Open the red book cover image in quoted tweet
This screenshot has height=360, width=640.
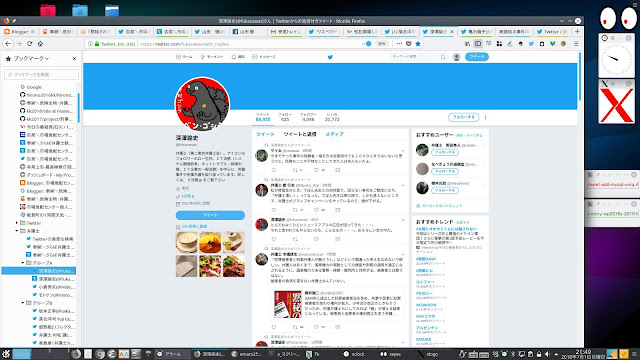(287, 304)
